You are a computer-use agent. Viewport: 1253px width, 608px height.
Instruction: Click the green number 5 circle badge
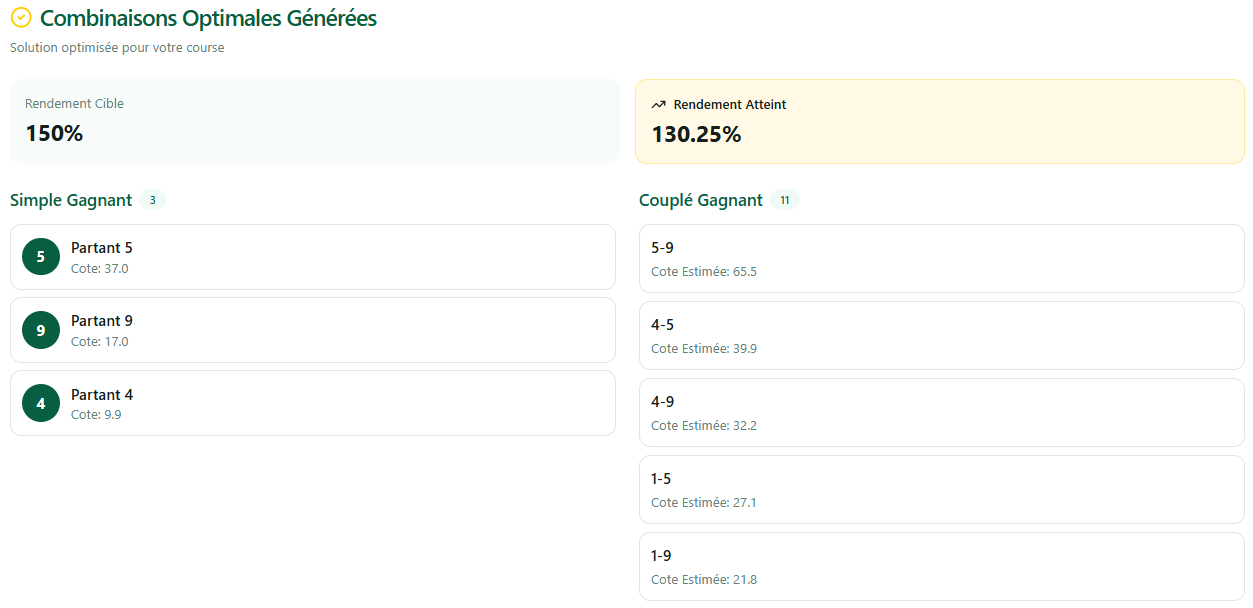(41, 257)
